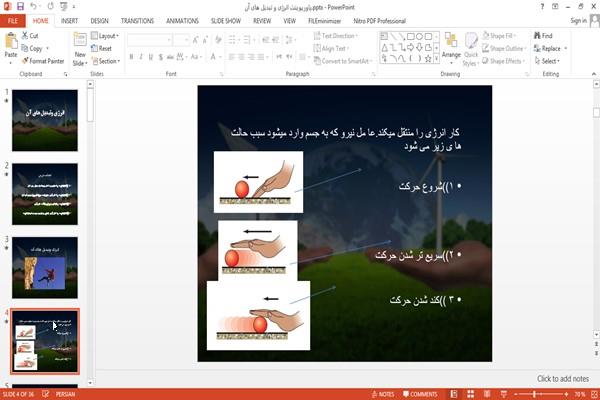Click the Copy button

pyautogui.click(x=32, y=48)
